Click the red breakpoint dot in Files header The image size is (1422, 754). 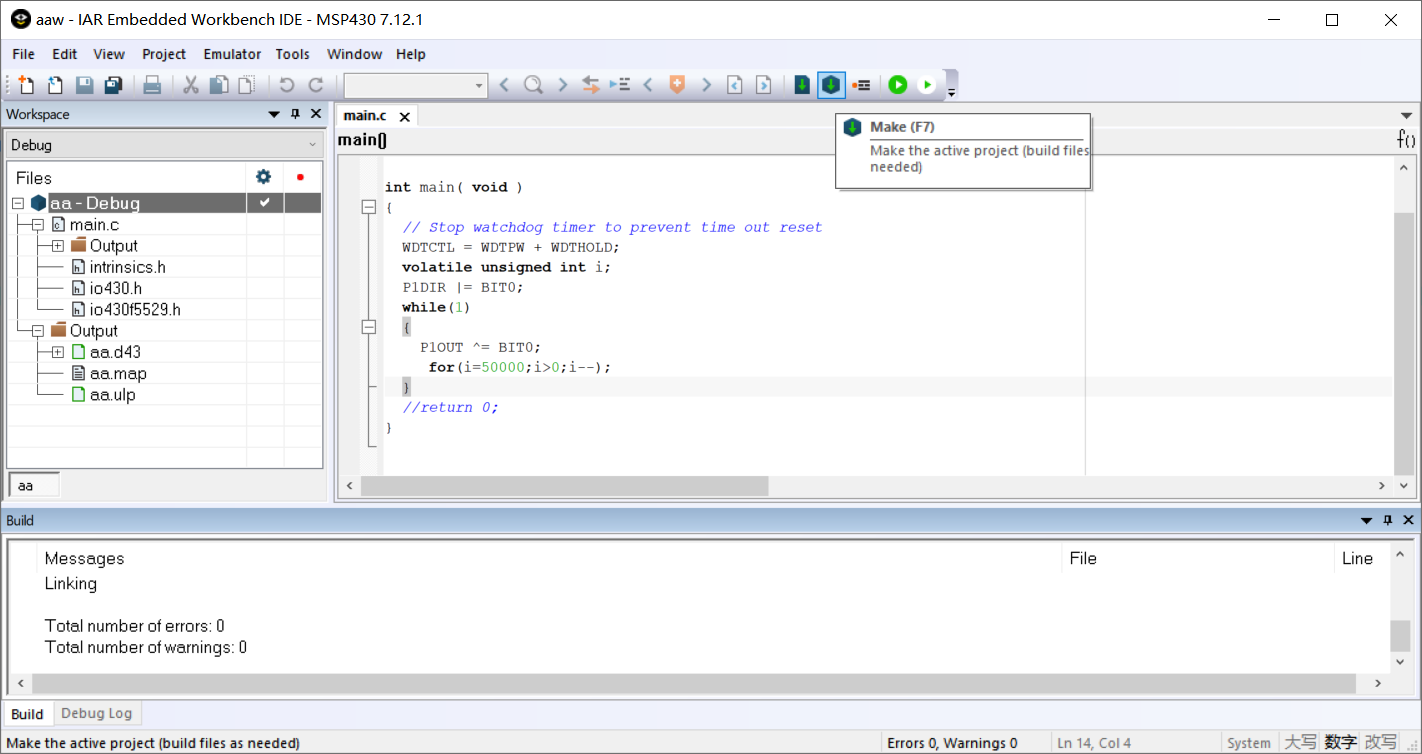[299, 176]
